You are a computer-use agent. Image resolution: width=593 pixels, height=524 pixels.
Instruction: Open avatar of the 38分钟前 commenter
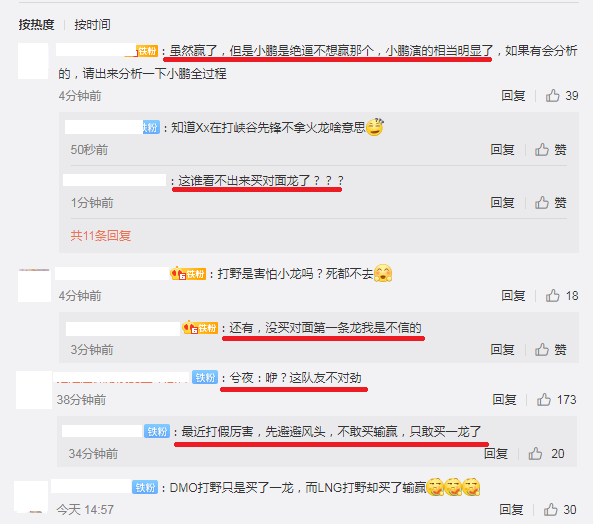click(x=34, y=390)
